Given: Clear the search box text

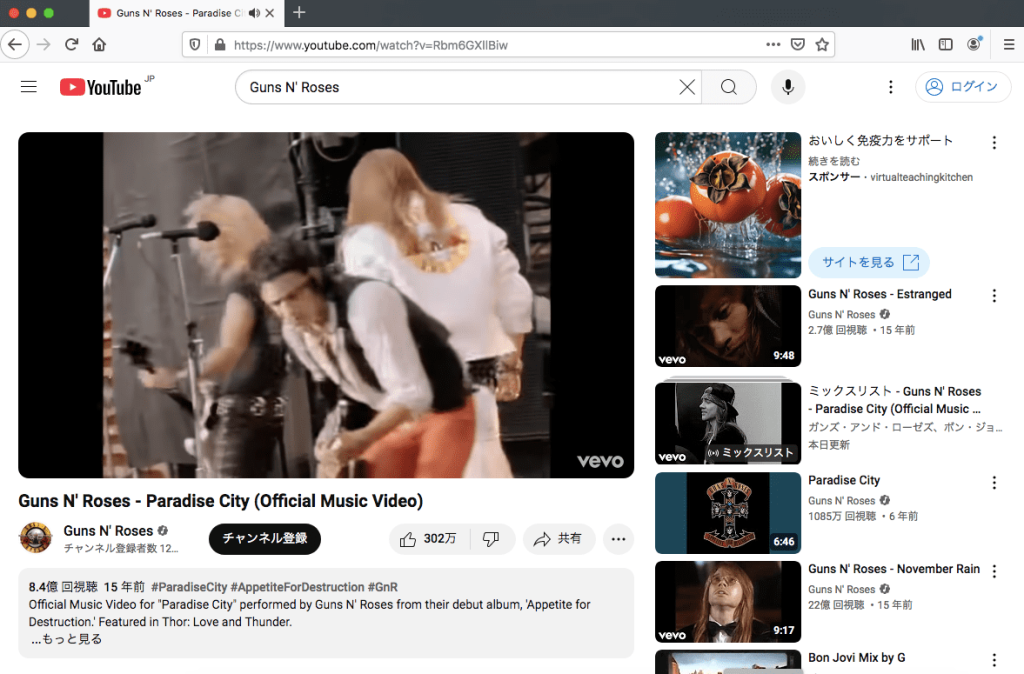Looking at the screenshot, I should 687,87.
